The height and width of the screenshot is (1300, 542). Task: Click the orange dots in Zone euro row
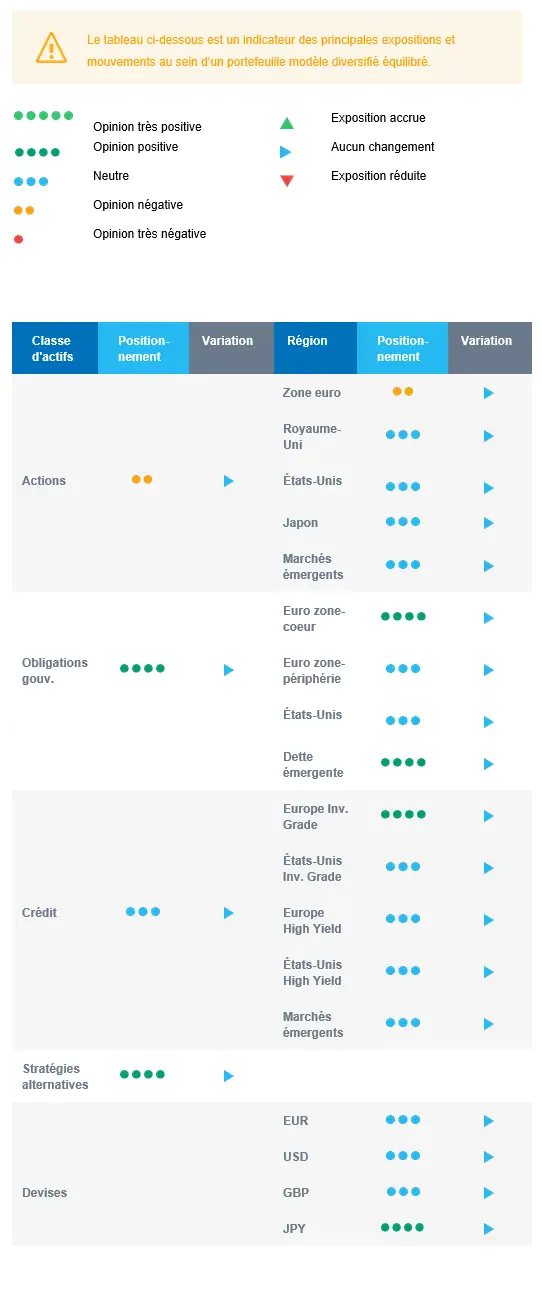point(403,391)
